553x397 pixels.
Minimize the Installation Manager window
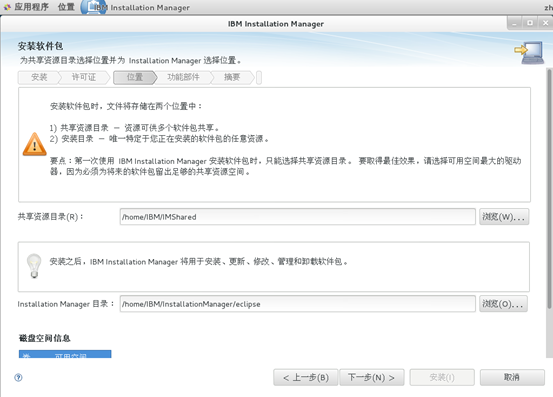515,23
